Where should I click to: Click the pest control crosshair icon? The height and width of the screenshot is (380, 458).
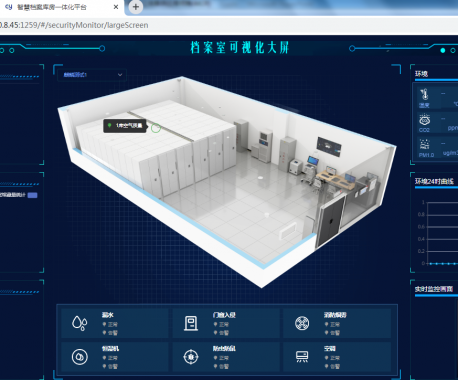click(x=191, y=357)
